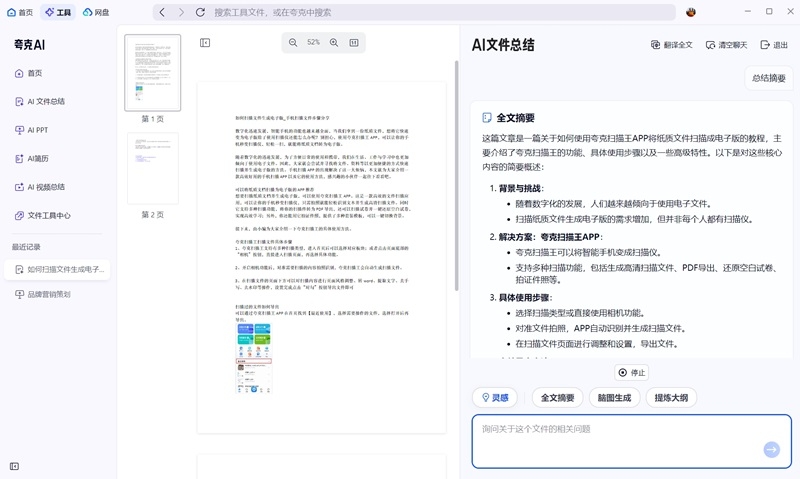Click the 52% zoom level value
Image resolution: width=800 pixels, height=479 pixels.
pos(313,42)
